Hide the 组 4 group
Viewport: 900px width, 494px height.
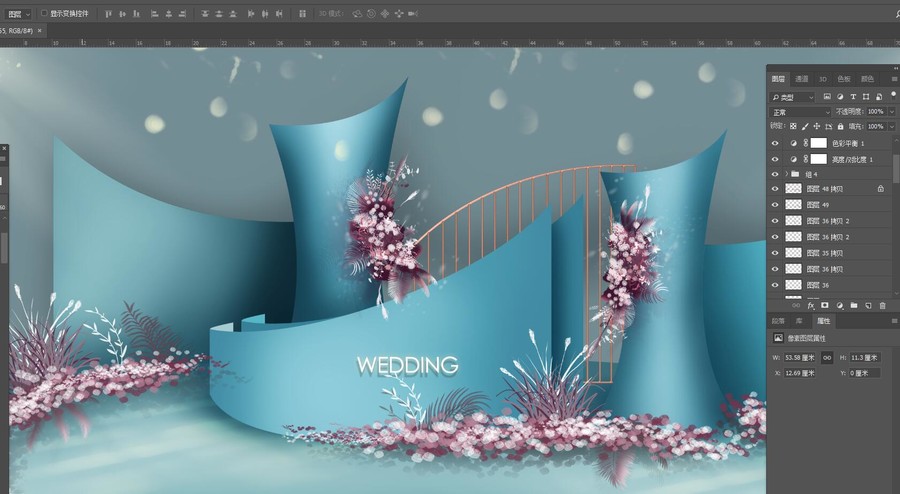775,174
